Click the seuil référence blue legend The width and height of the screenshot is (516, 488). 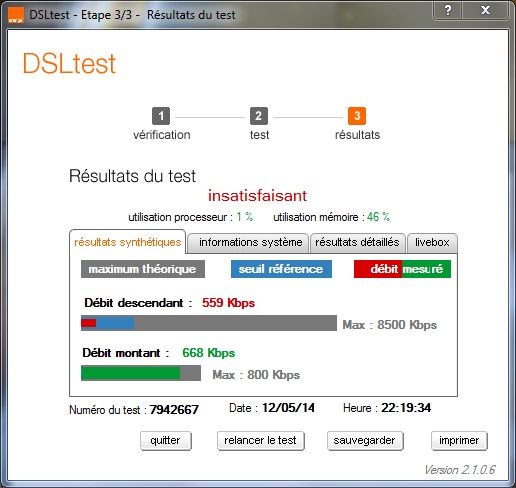coord(281,269)
